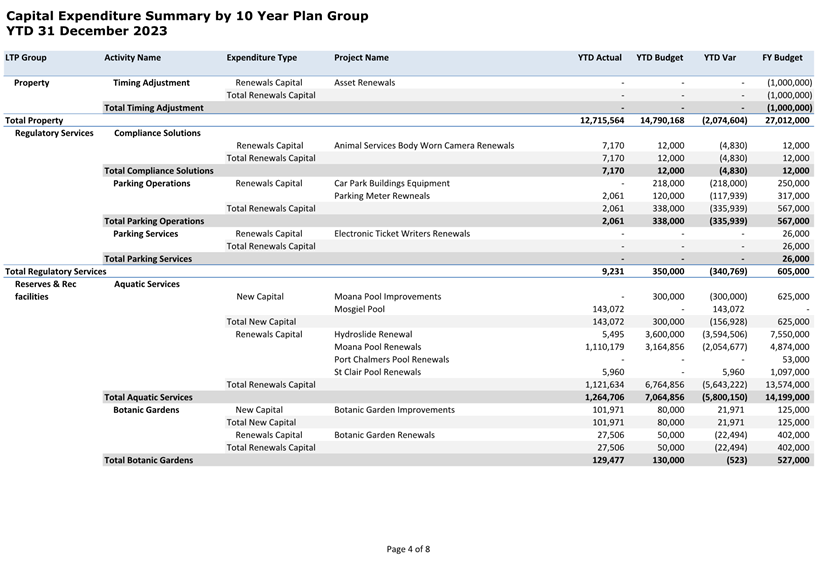Viewport: 817px width, 578px height.
Task: Click 'Botanic Garden Improvements' project
Action: (394, 410)
